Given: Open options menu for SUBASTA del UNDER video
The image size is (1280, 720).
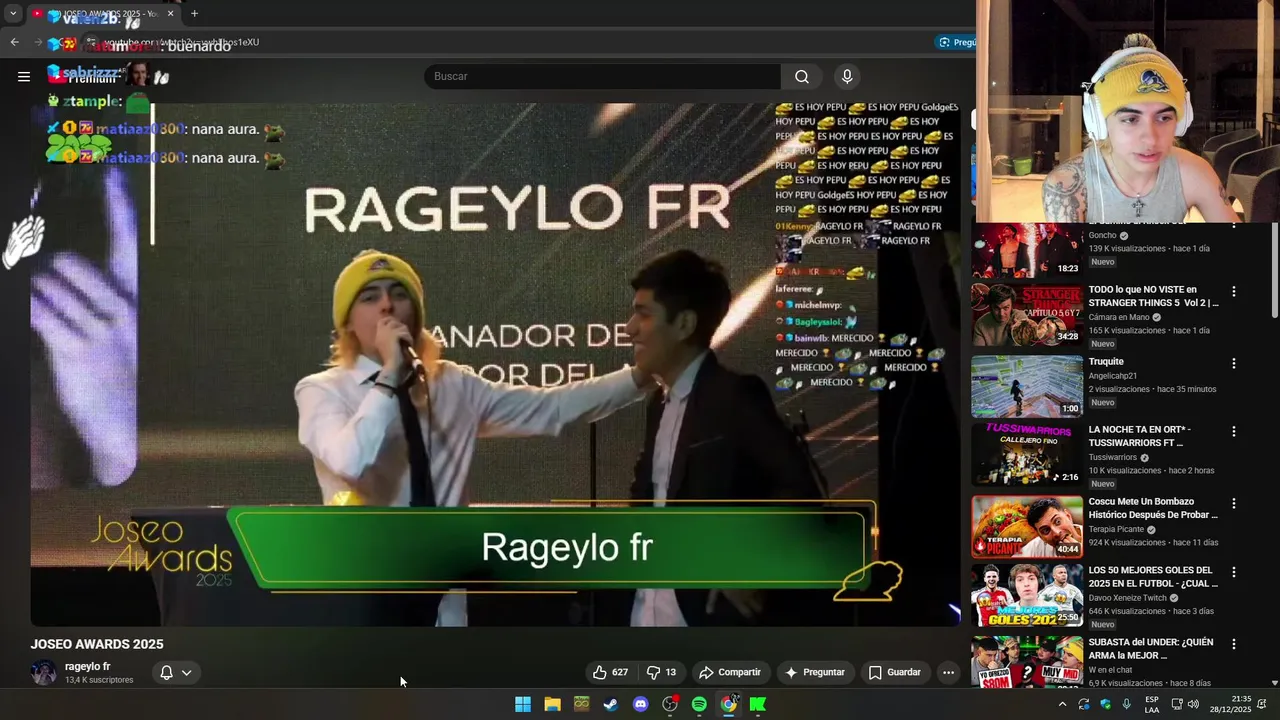Looking at the screenshot, I should (x=1233, y=644).
